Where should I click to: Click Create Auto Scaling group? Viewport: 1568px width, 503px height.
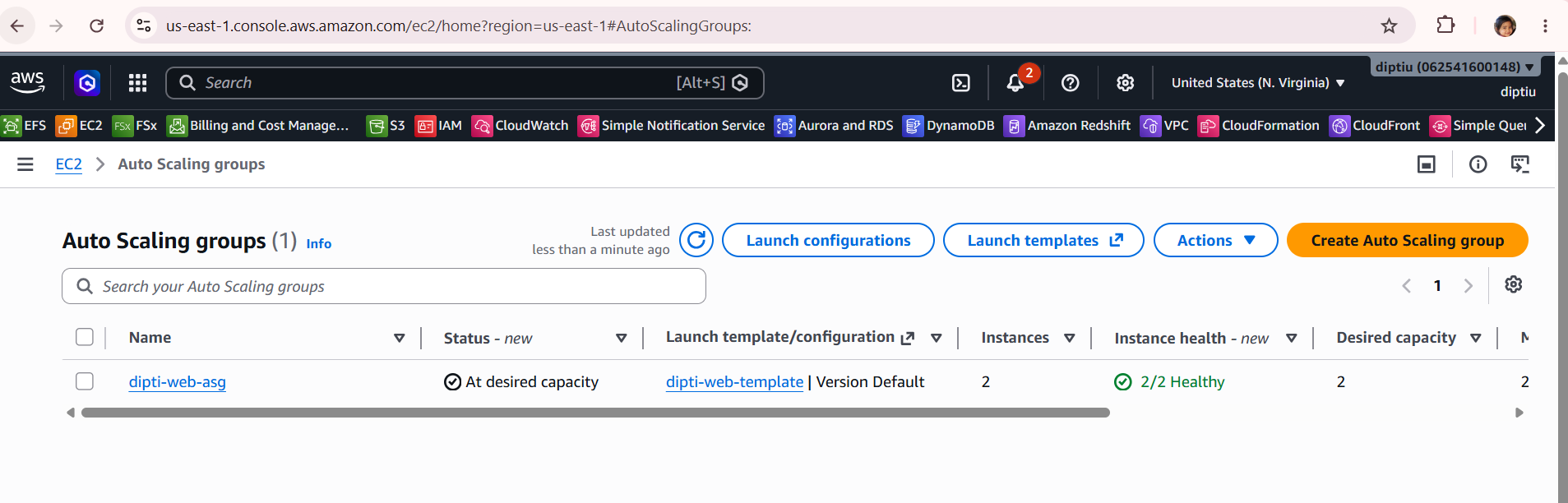click(1407, 240)
